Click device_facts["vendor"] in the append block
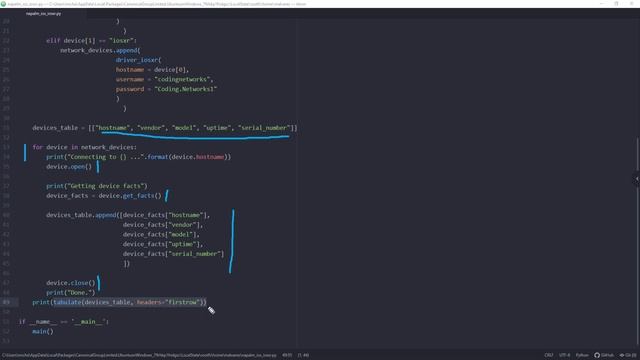 [x=163, y=224]
